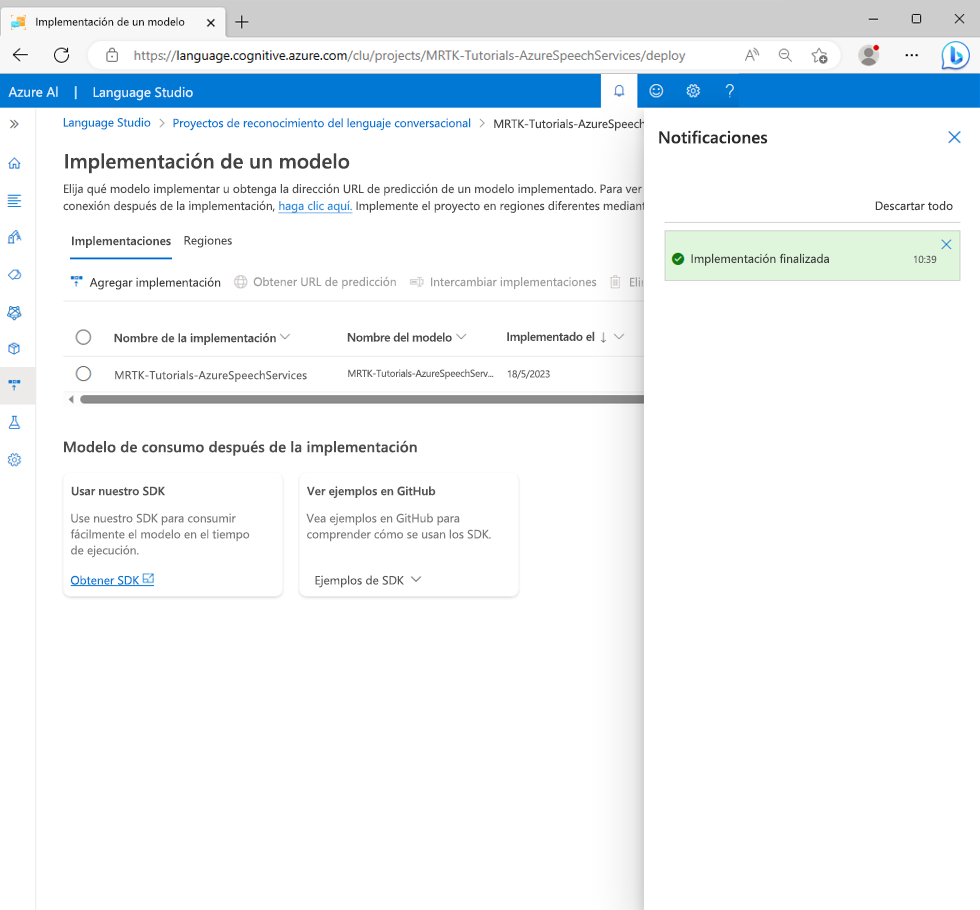Open the help question mark icon
Viewport: 980px width, 910px height.
pos(729,91)
